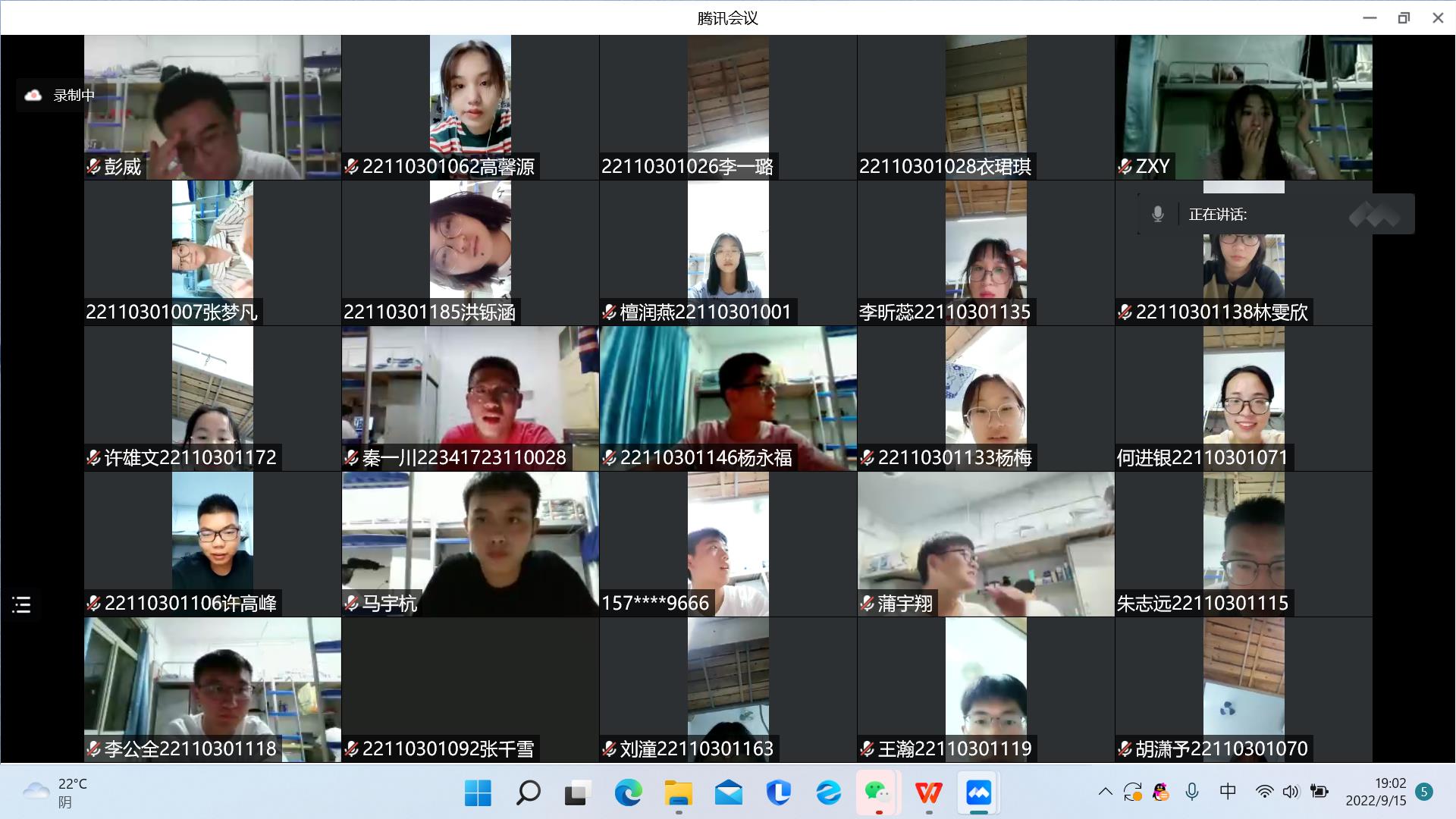
Task: Open the Windows Start menu
Action: tap(478, 793)
